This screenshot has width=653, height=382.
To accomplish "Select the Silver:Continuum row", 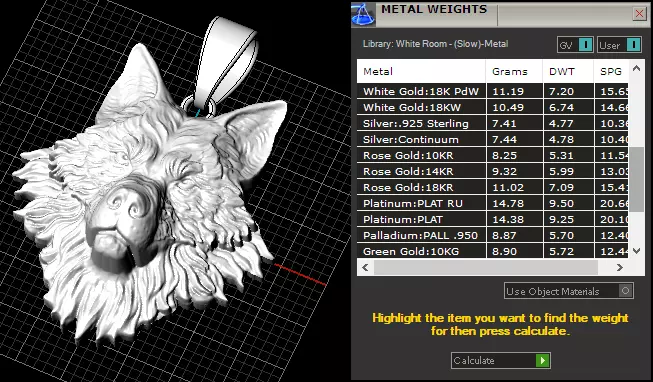I will coord(493,139).
